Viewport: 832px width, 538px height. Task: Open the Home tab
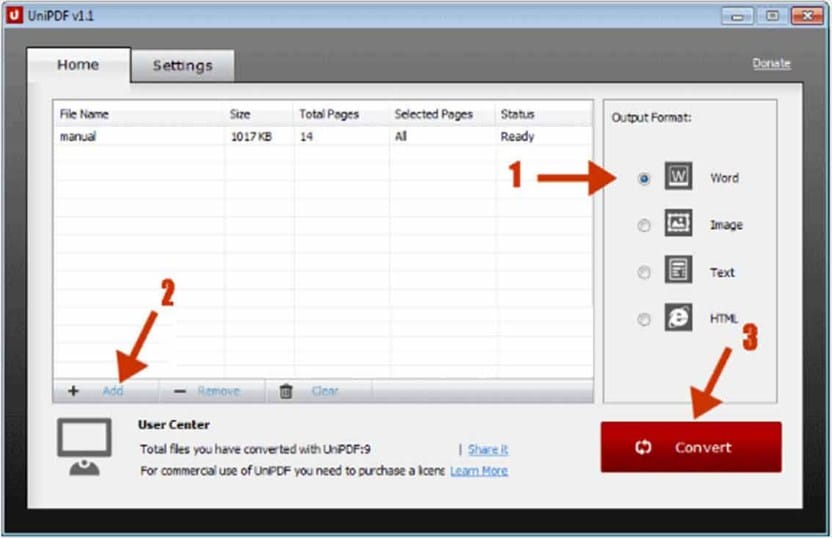tap(78, 65)
